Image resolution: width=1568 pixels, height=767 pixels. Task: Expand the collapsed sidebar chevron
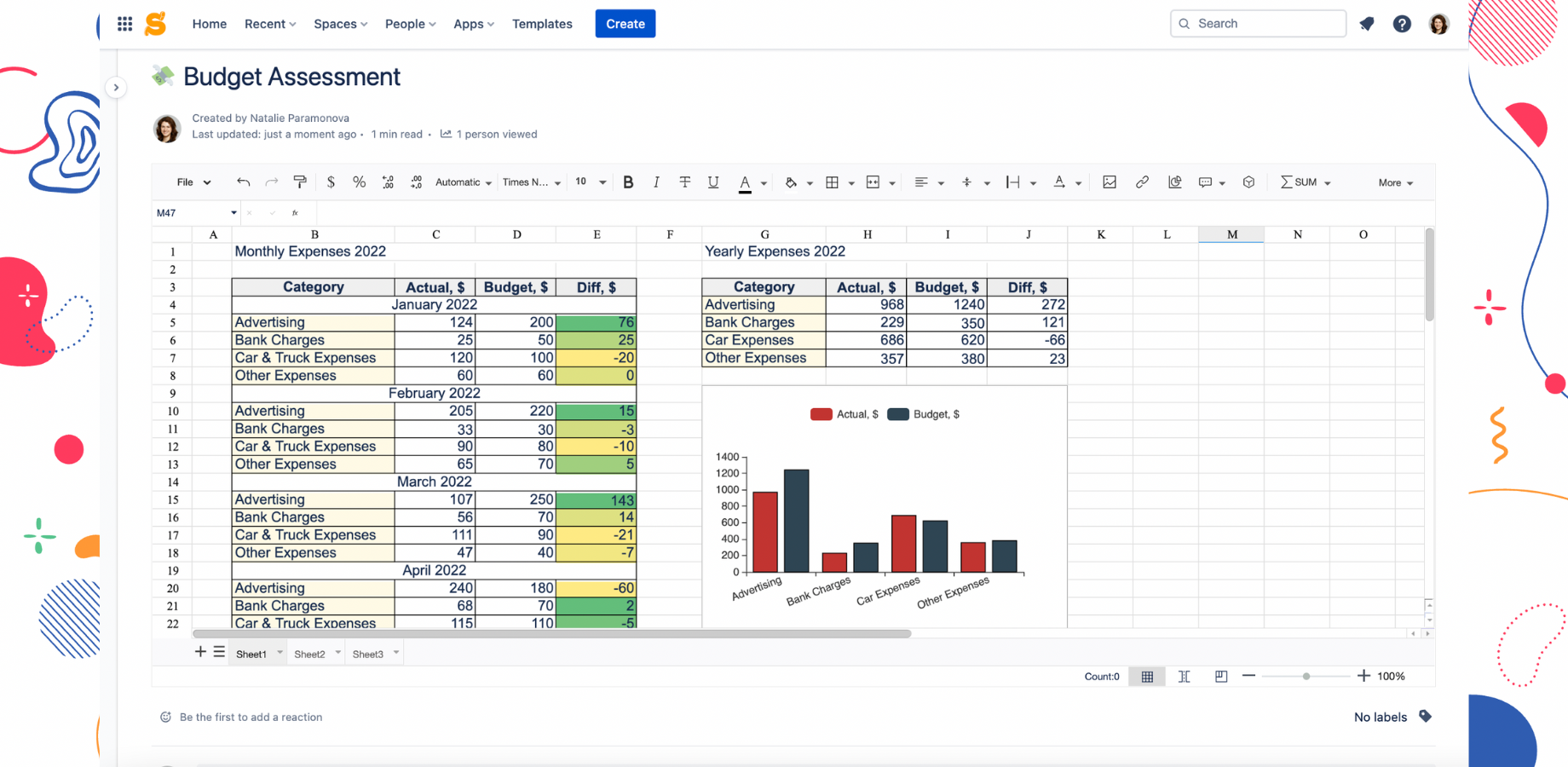click(116, 88)
